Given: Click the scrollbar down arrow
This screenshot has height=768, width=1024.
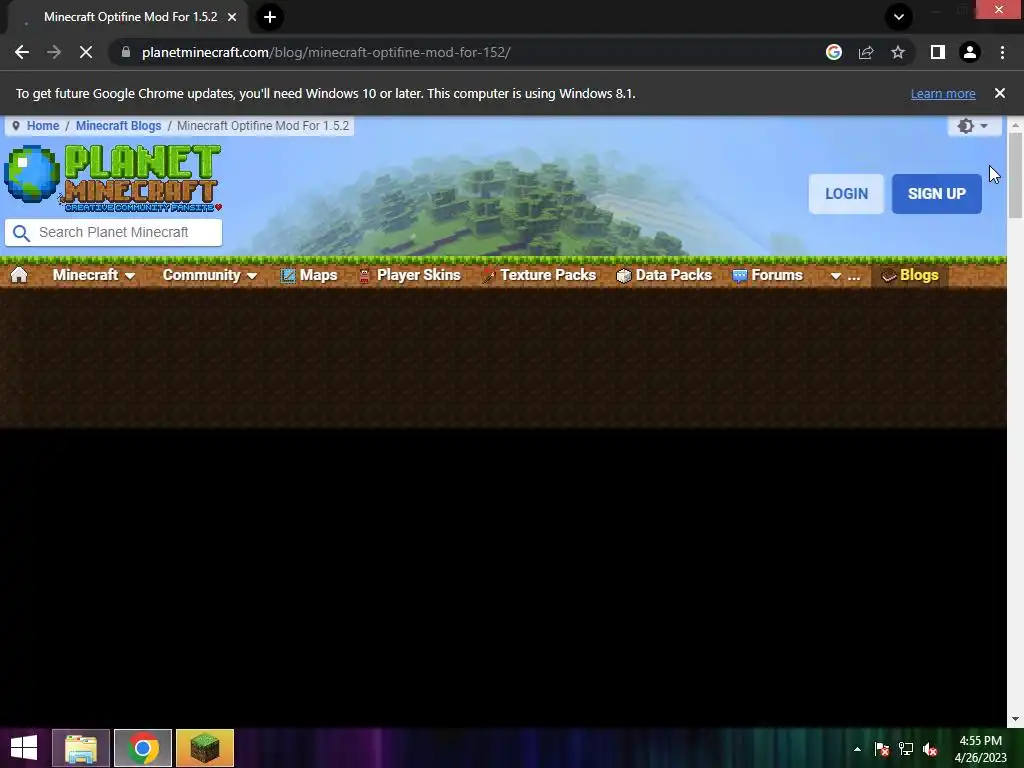Looking at the screenshot, I should tap(1015, 719).
